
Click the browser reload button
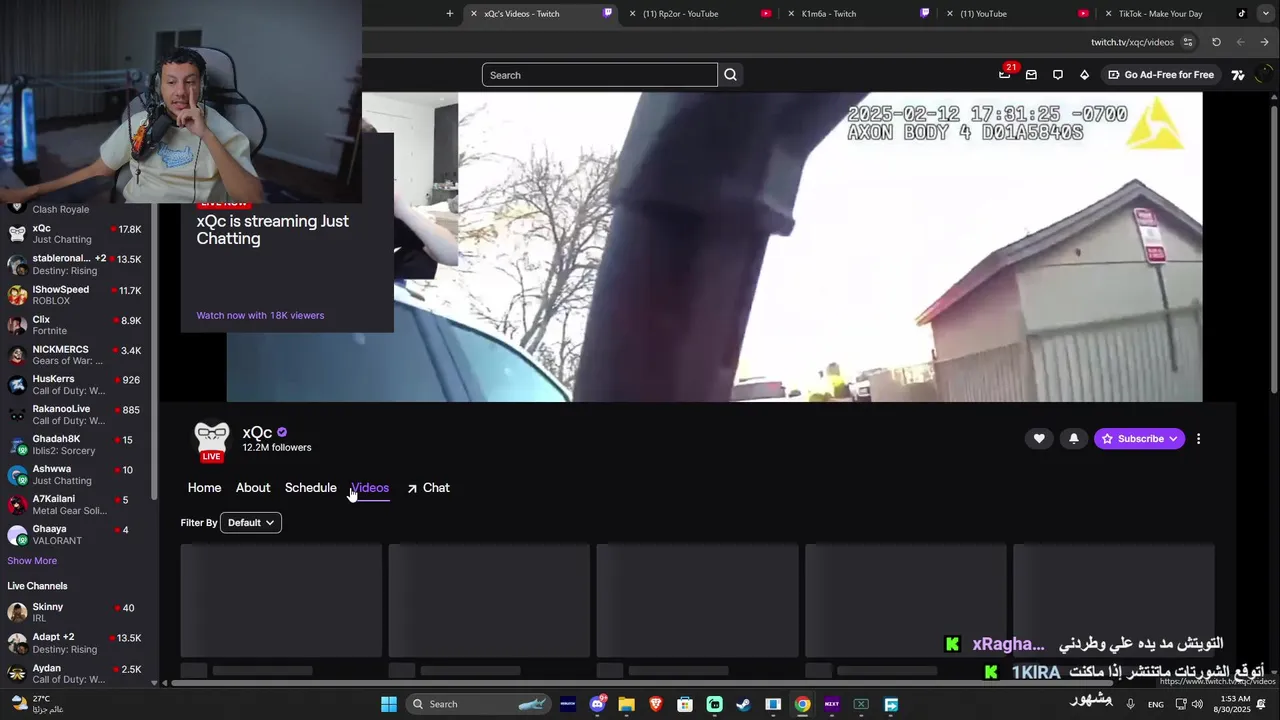pyautogui.click(x=1216, y=42)
